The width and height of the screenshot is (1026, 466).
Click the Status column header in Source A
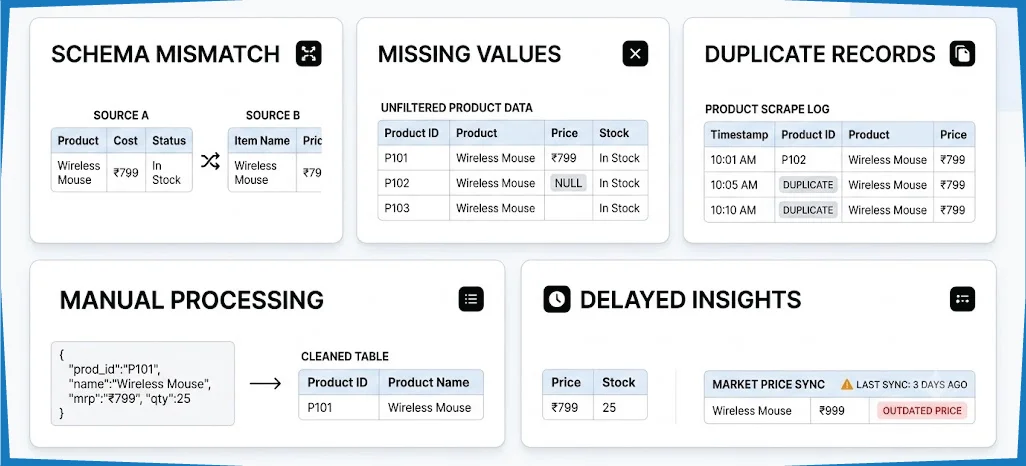(x=169, y=141)
